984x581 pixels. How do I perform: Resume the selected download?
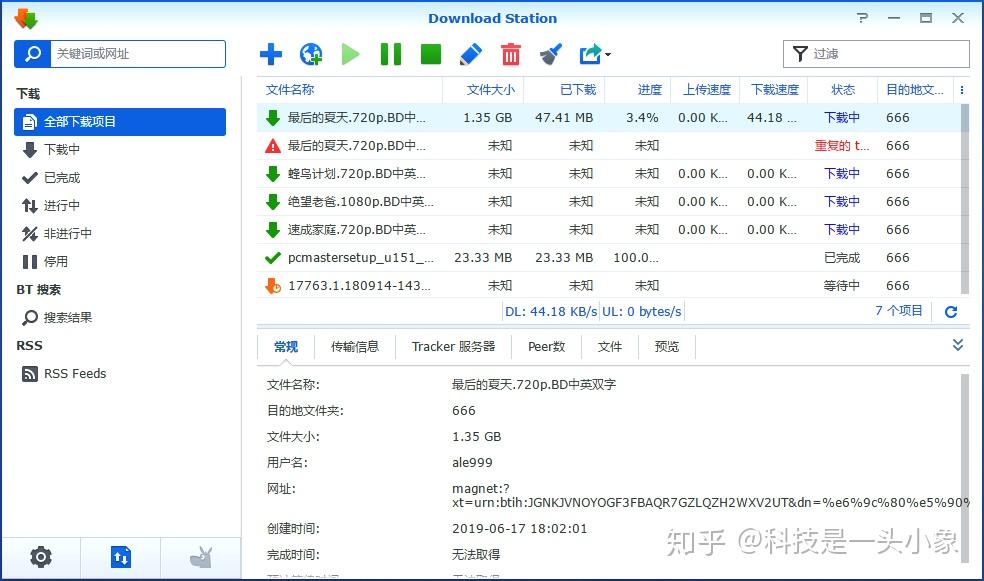click(351, 54)
